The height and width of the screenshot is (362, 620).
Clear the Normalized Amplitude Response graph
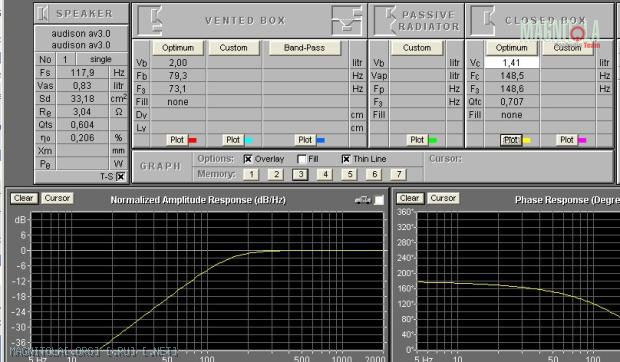coord(24,198)
